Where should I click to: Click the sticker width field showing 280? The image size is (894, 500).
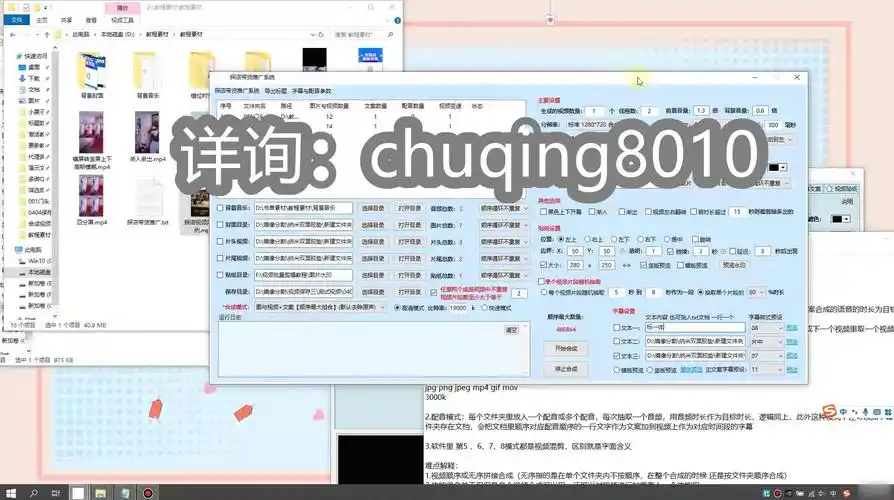(575, 265)
